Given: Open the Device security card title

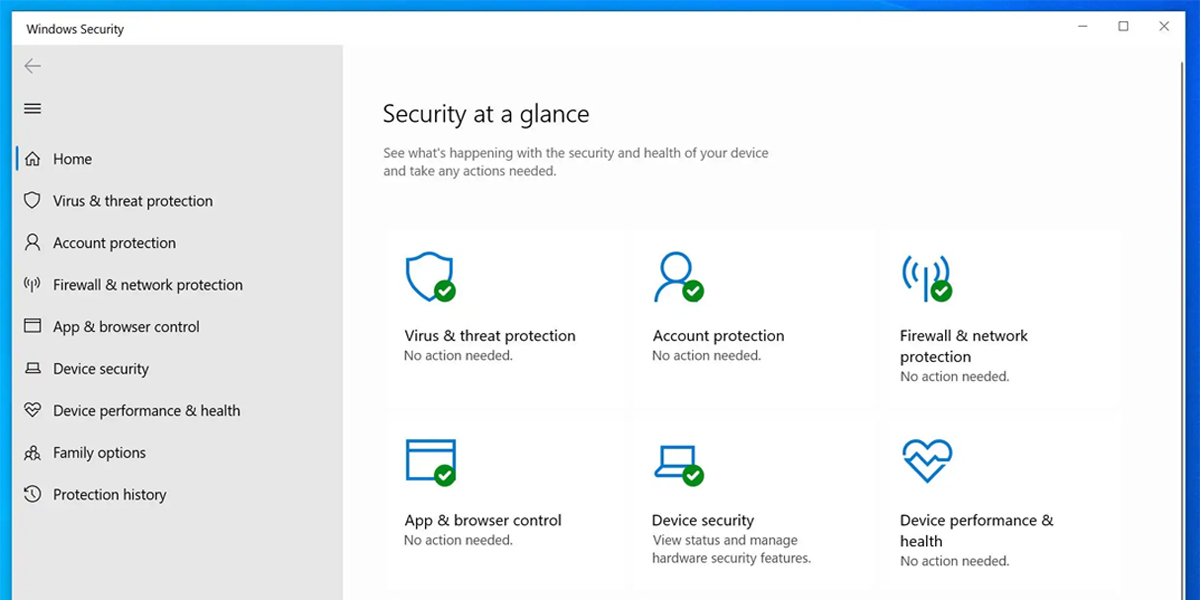Looking at the screenshot, I should pos(703,521).
